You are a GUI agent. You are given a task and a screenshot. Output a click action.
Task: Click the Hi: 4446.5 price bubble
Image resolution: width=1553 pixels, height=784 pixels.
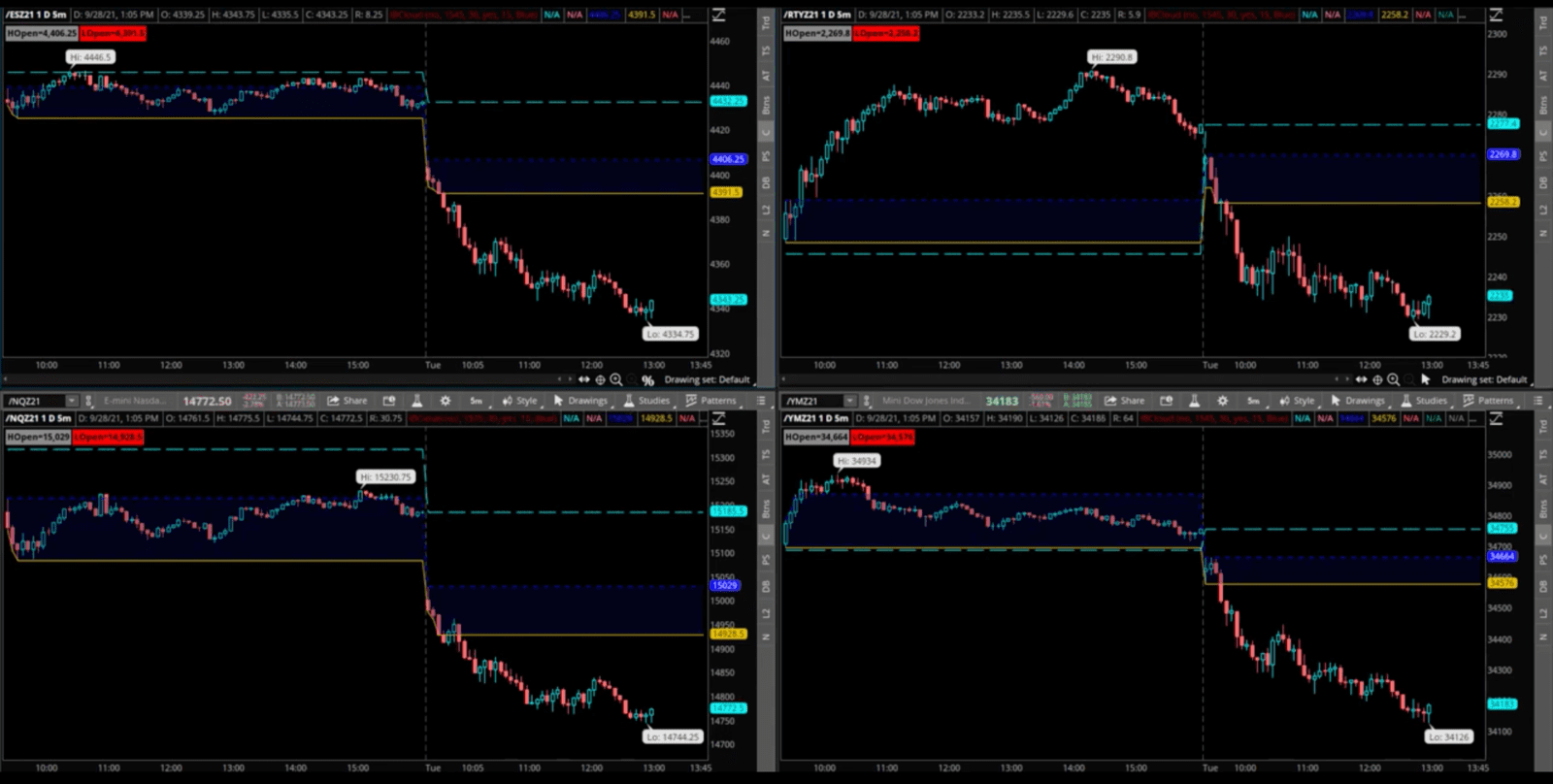pyautogui.click(x=90, y=57)
